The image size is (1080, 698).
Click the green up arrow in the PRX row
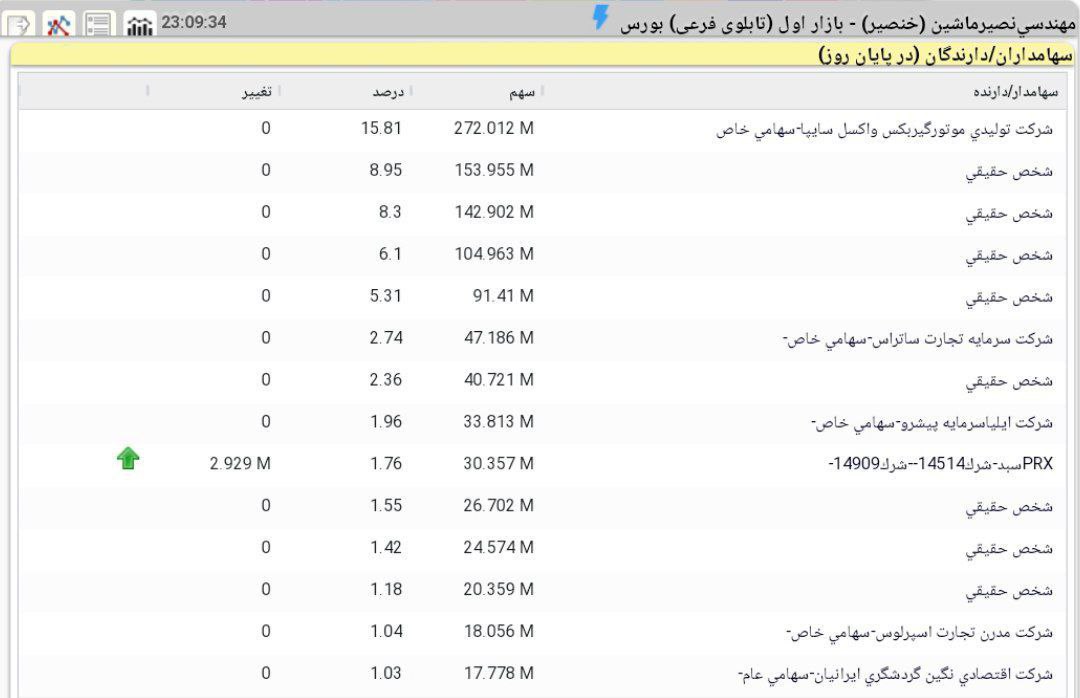(x=128, y=458)
